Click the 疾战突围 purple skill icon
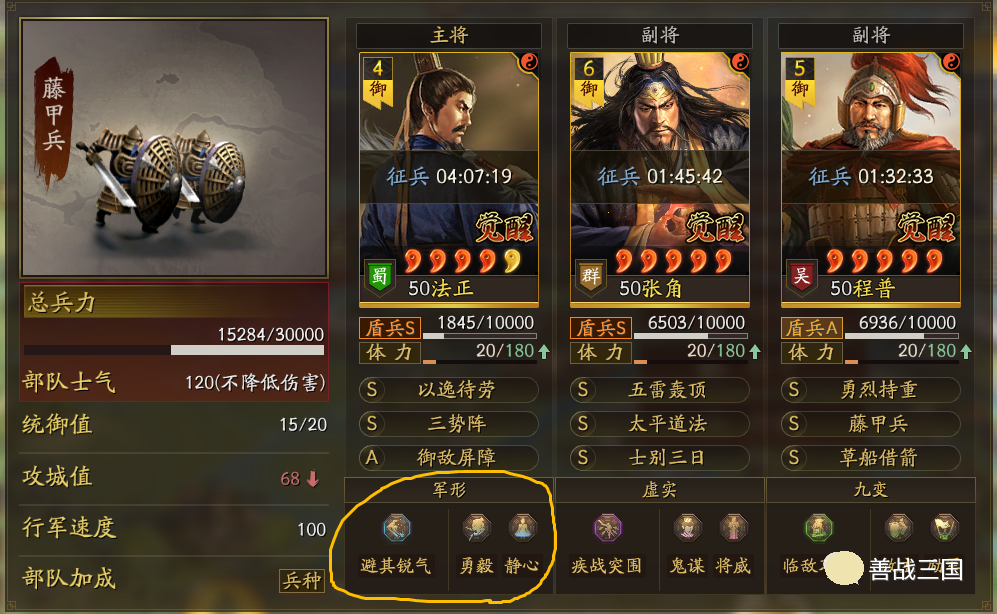Image resolution: width=997 pixels, height=614 pixels. click(607, 528)
